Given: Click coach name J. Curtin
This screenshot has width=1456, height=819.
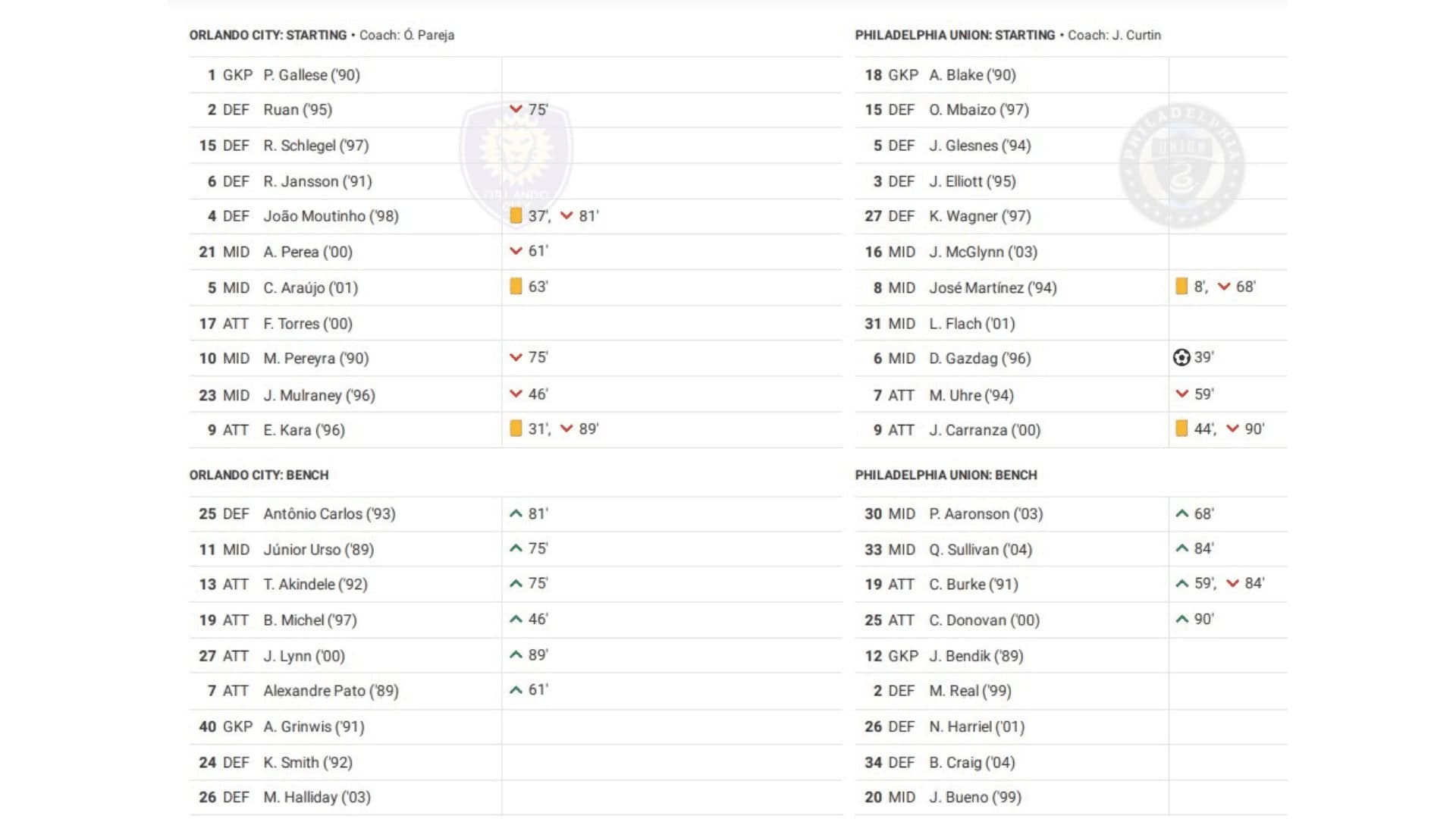Looking at the screenshot, I should (1137, 35).
